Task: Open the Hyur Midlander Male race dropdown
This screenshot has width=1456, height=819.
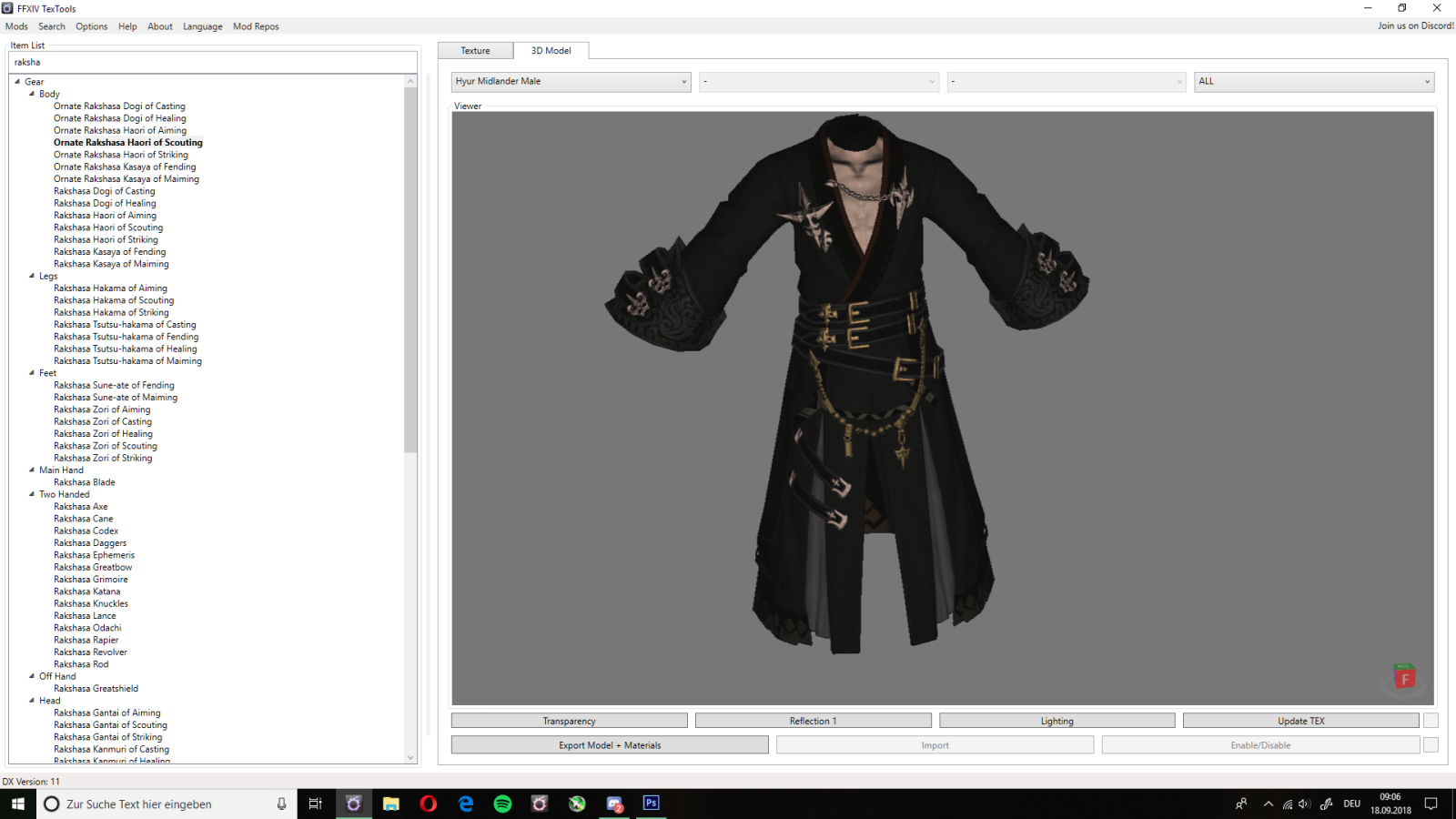Action: (571, 81)
